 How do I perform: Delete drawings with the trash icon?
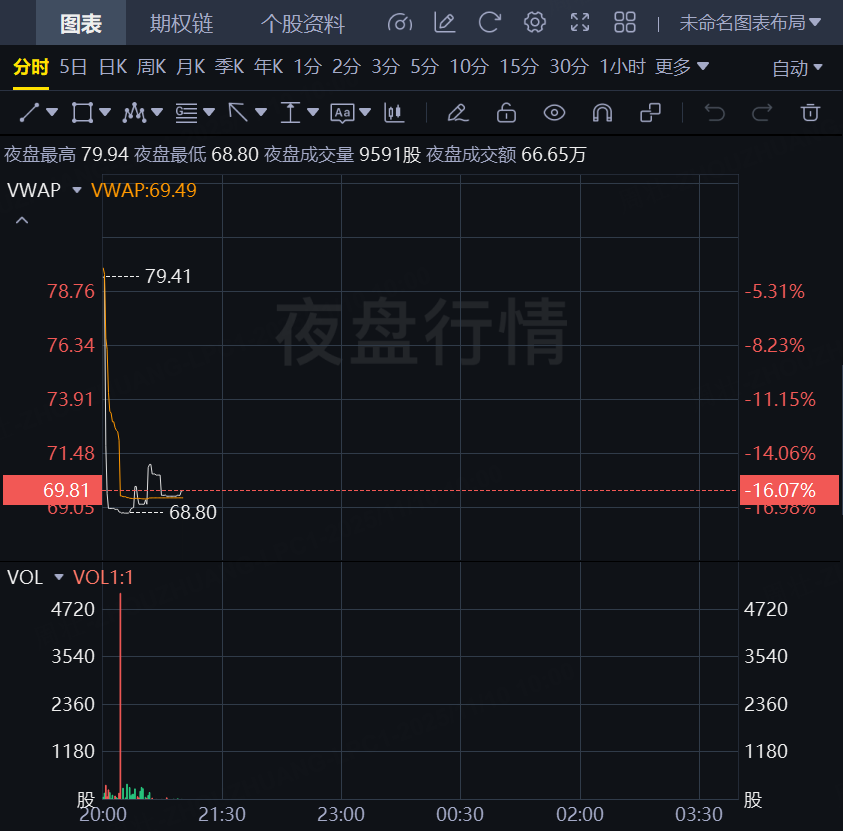coord(811,112)
